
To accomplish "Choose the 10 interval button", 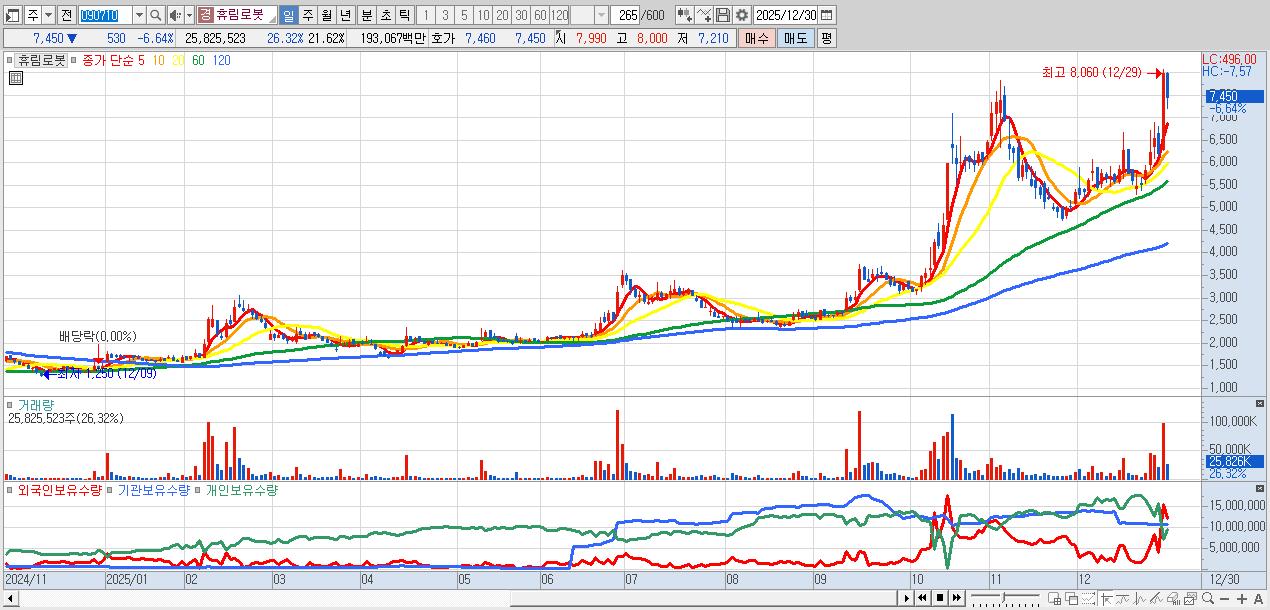I will (483, 15).
